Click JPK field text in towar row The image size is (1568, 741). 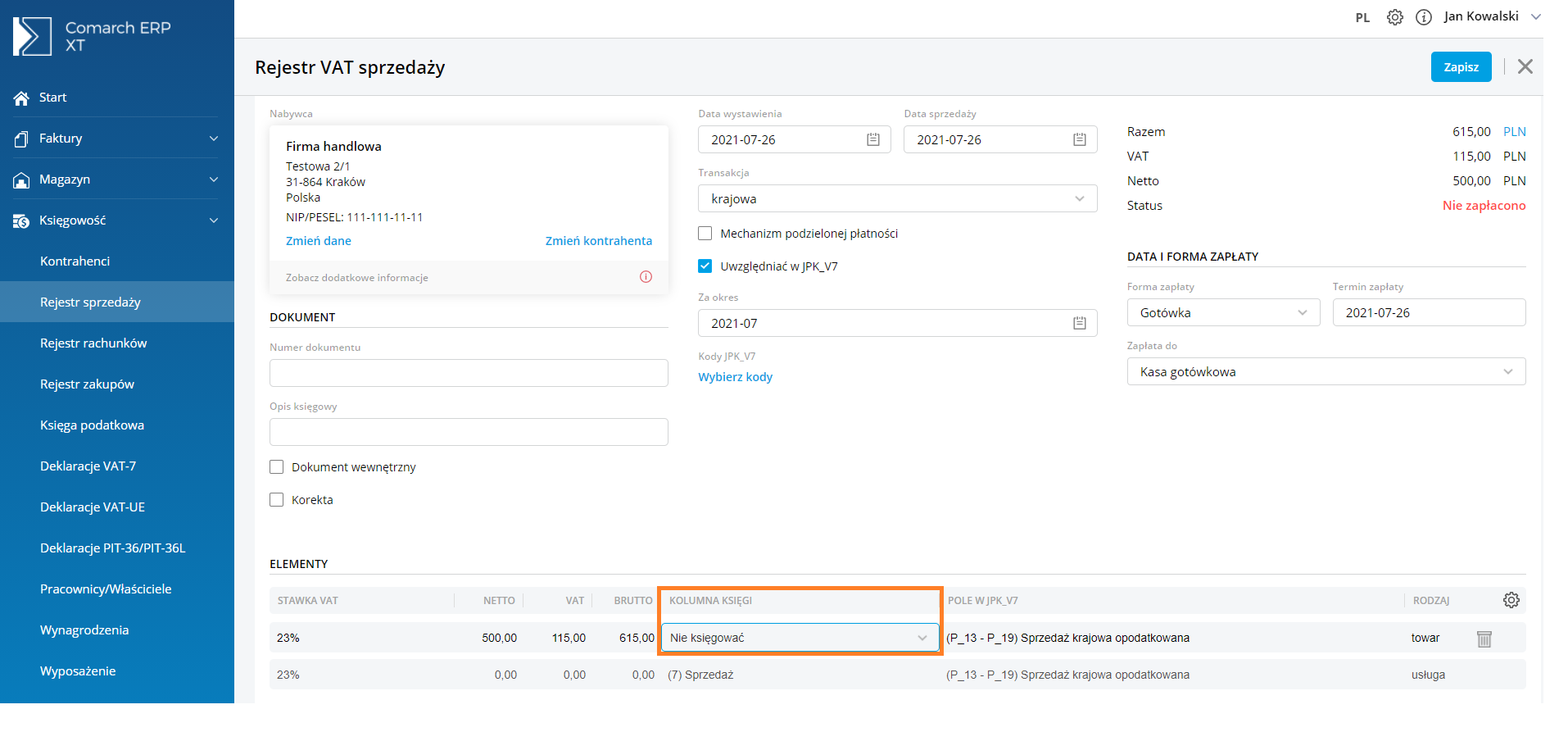point(1067,639)
